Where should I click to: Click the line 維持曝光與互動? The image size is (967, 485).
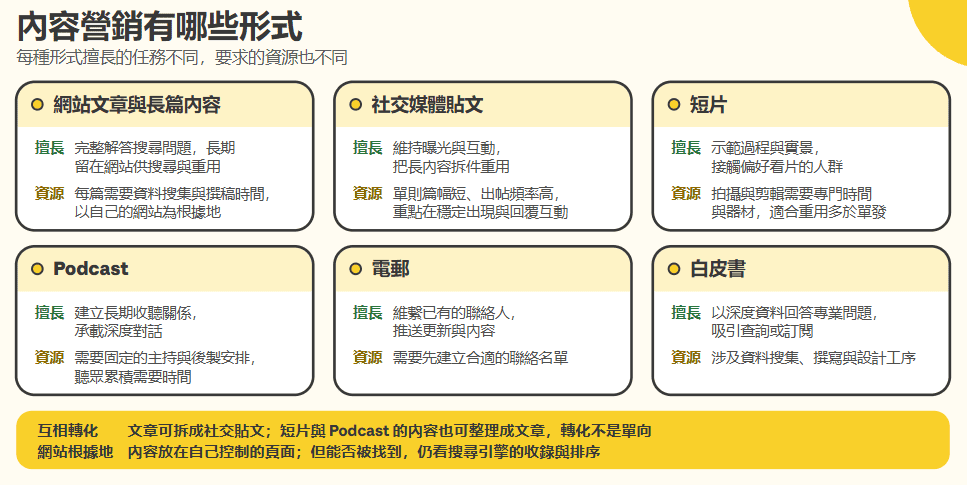[444, 148]
